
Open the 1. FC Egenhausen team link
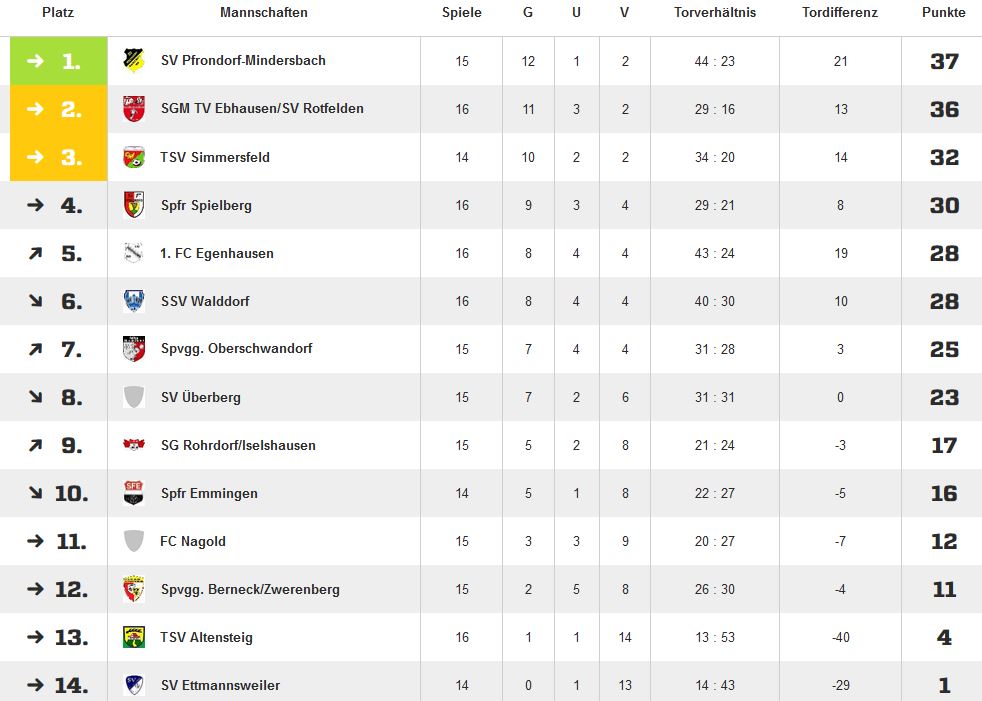pos(217,253)
